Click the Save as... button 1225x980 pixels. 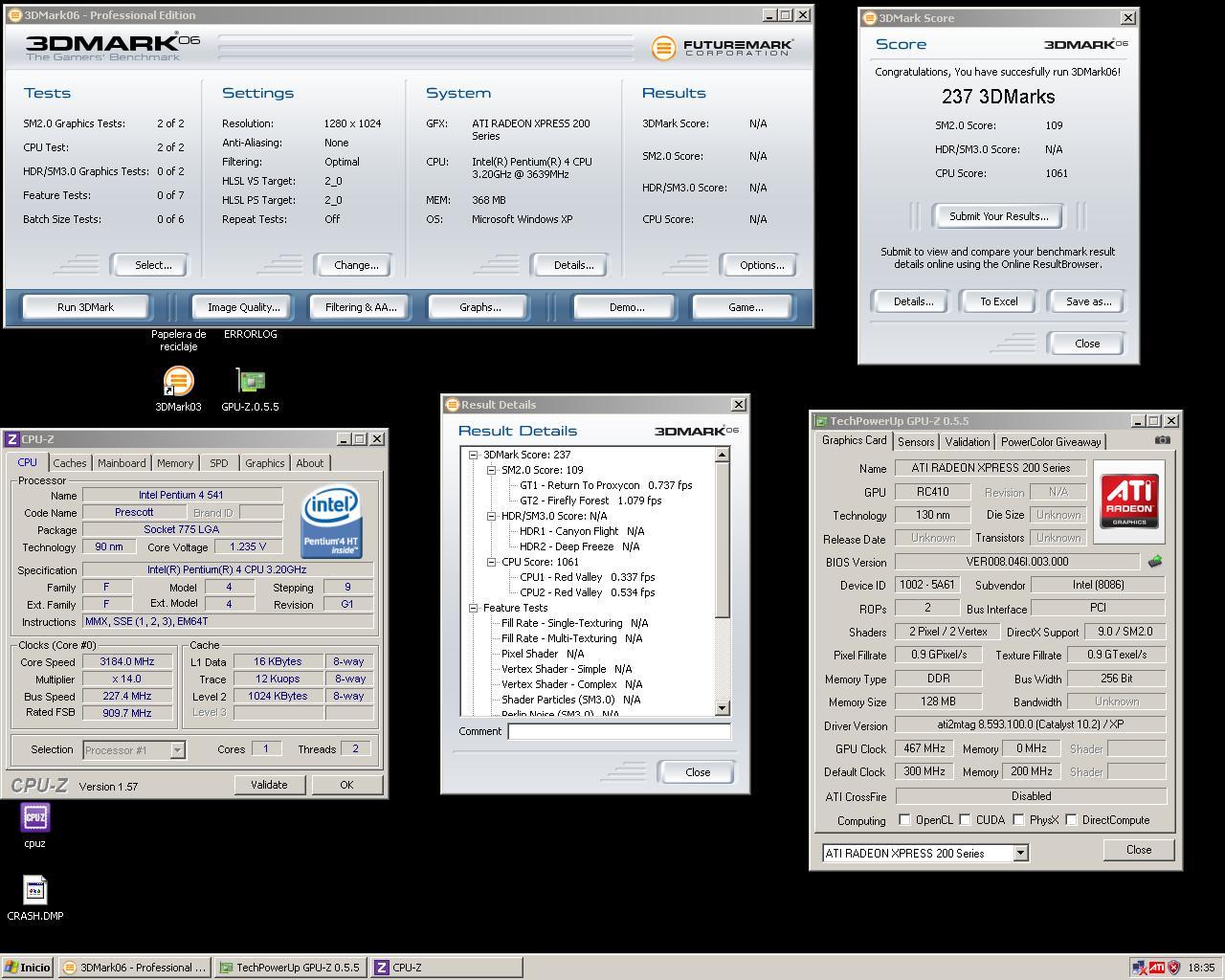(1088, 301)
